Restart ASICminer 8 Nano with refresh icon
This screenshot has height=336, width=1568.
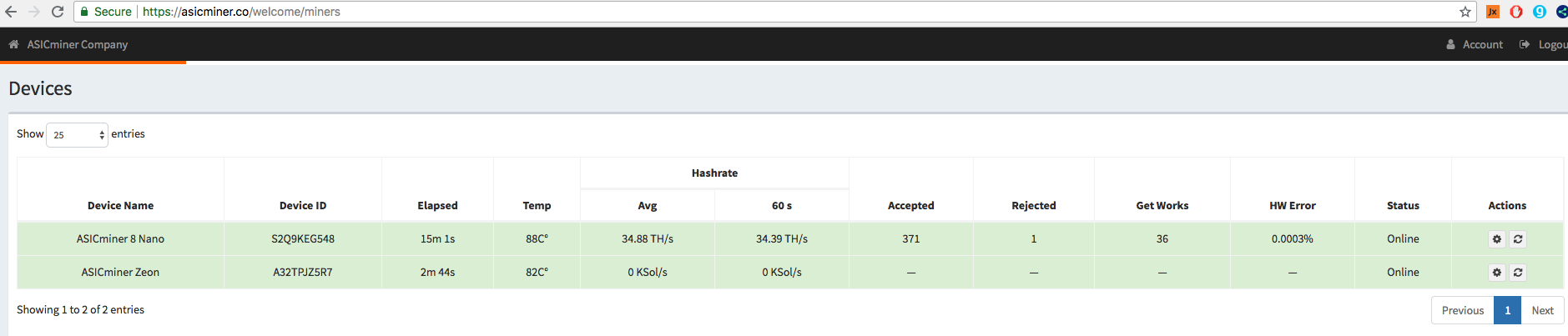pos(1518,239)
